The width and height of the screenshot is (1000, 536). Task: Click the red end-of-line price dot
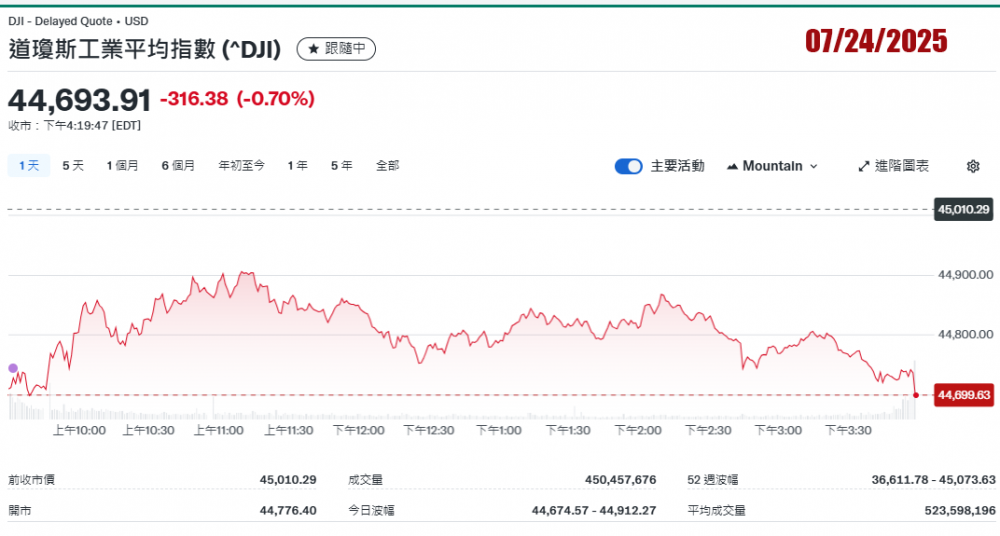pyautogui.click(x=916, y=395)
